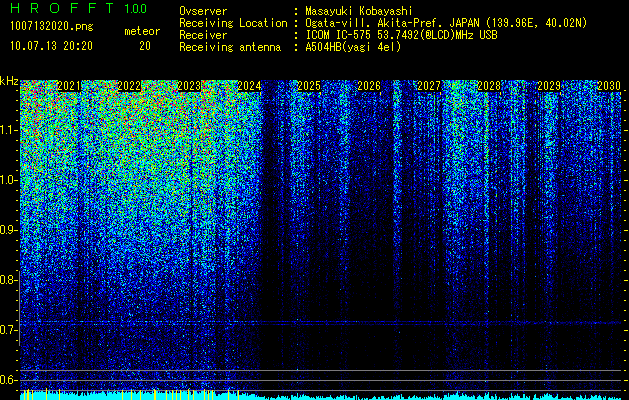Click the 1.0 kHz axis label

9,180
